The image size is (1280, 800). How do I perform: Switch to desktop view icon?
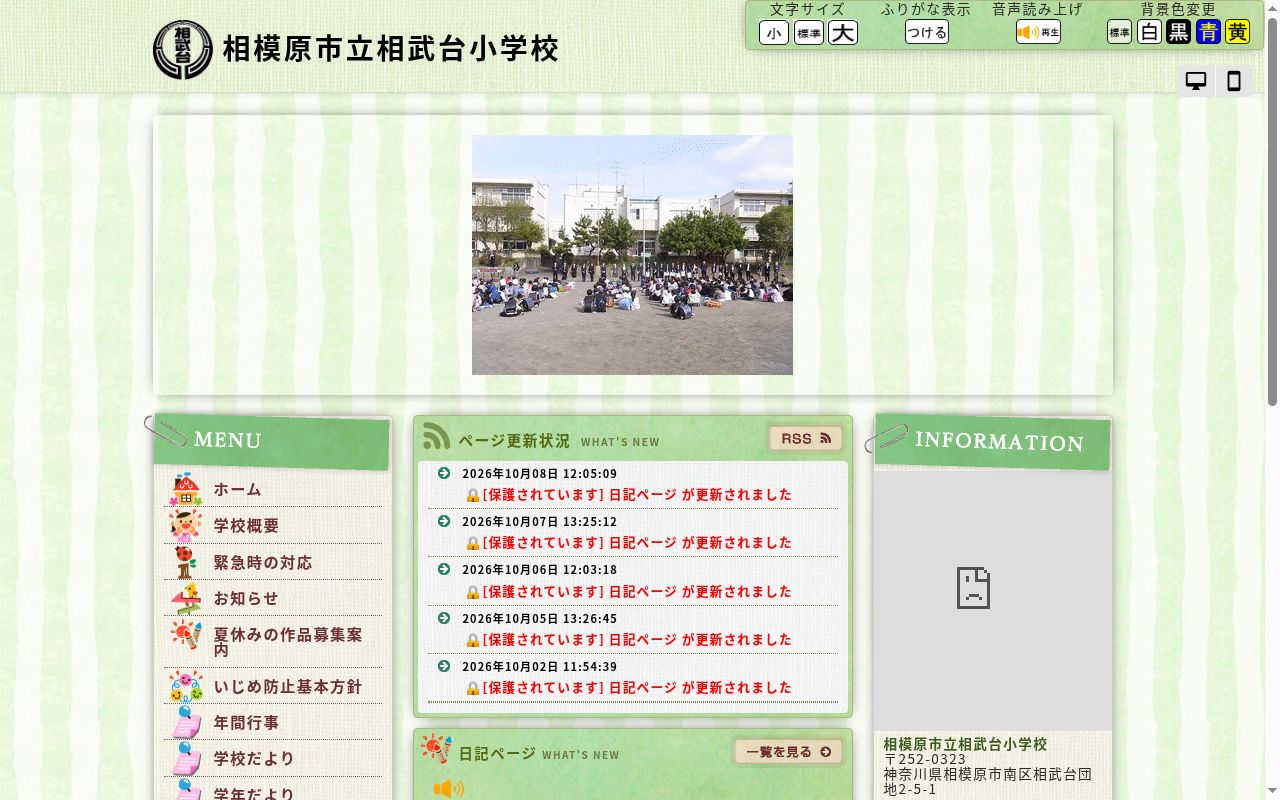1196,82
